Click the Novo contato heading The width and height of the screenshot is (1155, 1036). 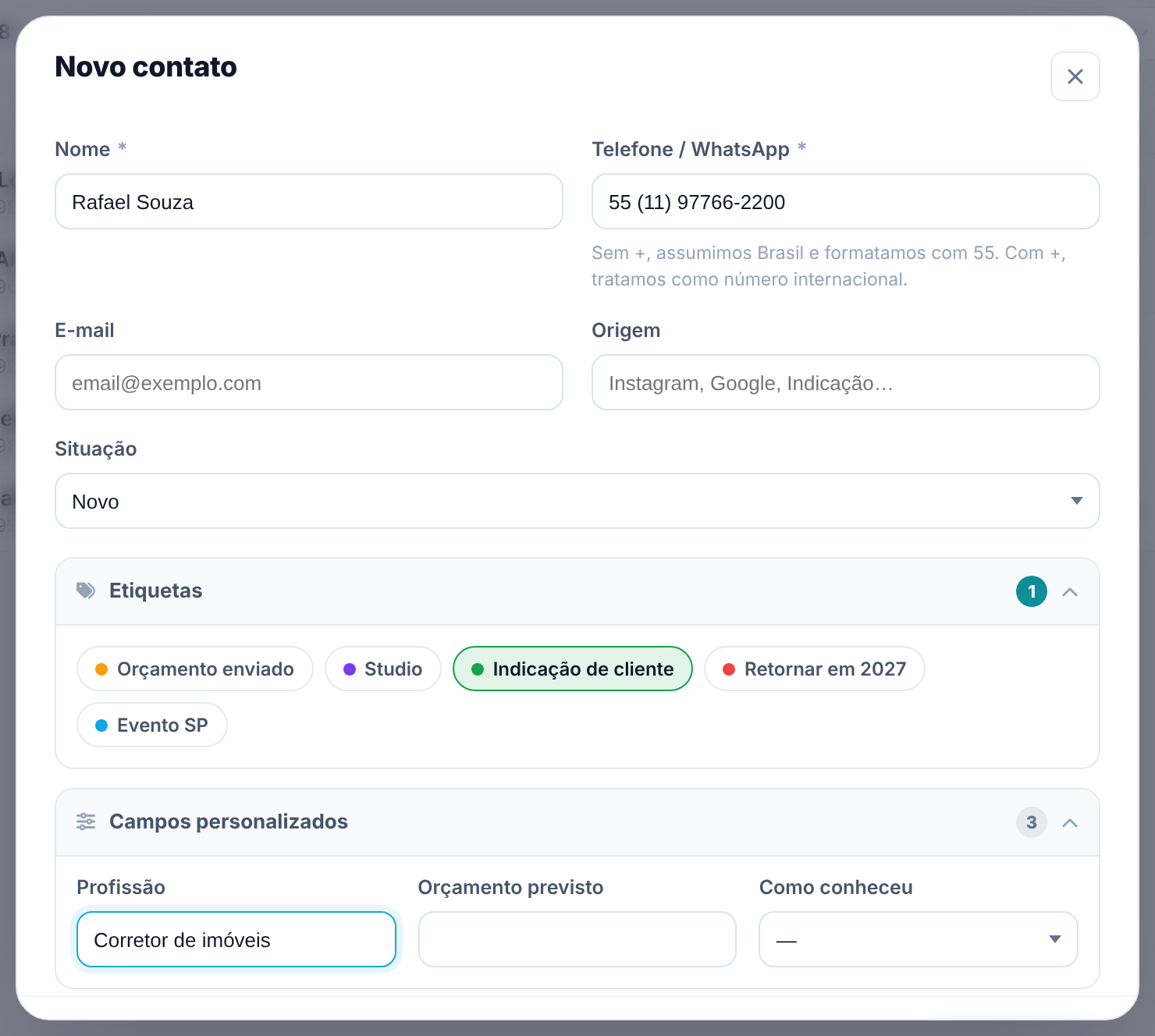tap(146, 67)
